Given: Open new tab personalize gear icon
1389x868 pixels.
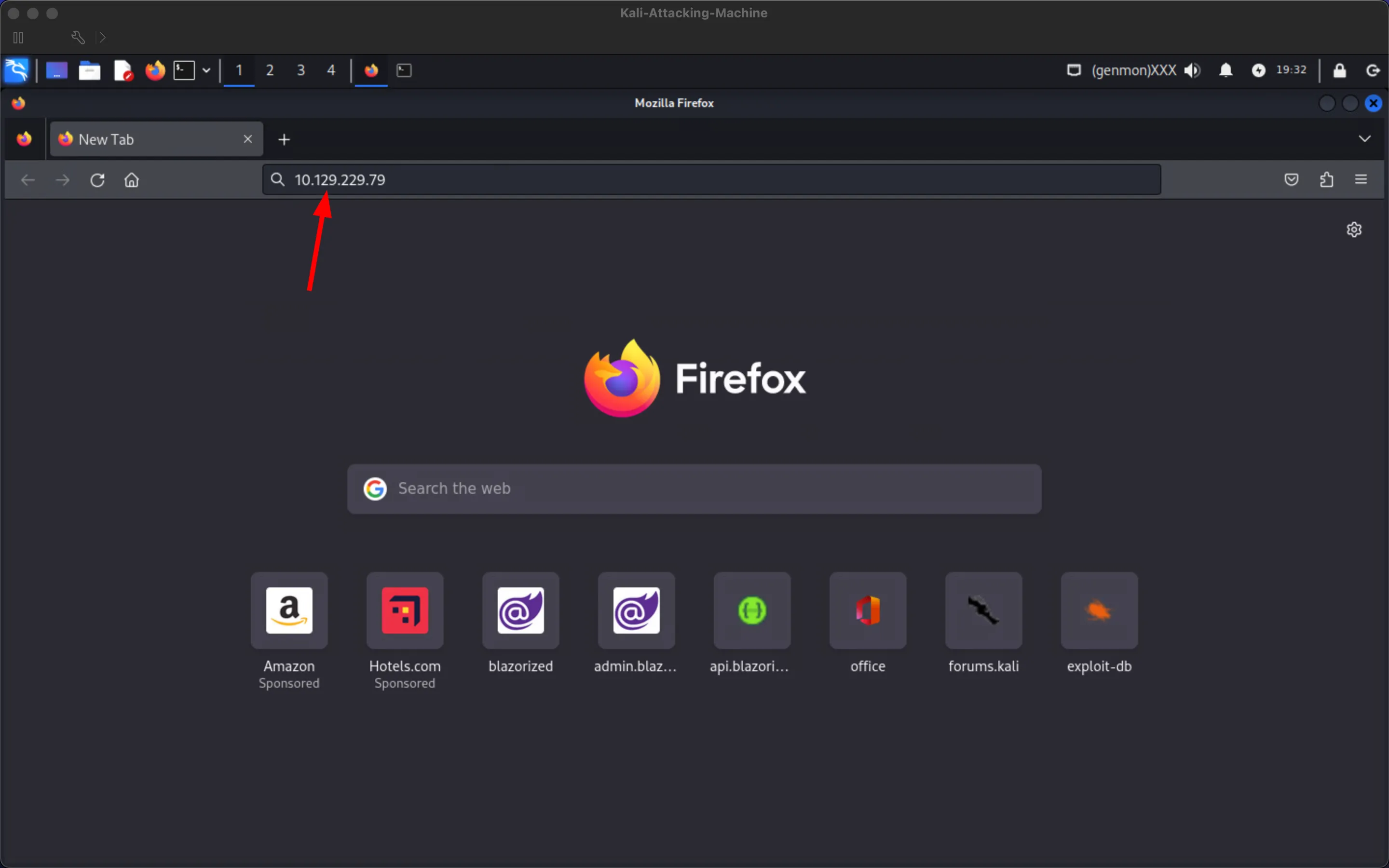Looking at the screenshot, I should [1354, 230].
